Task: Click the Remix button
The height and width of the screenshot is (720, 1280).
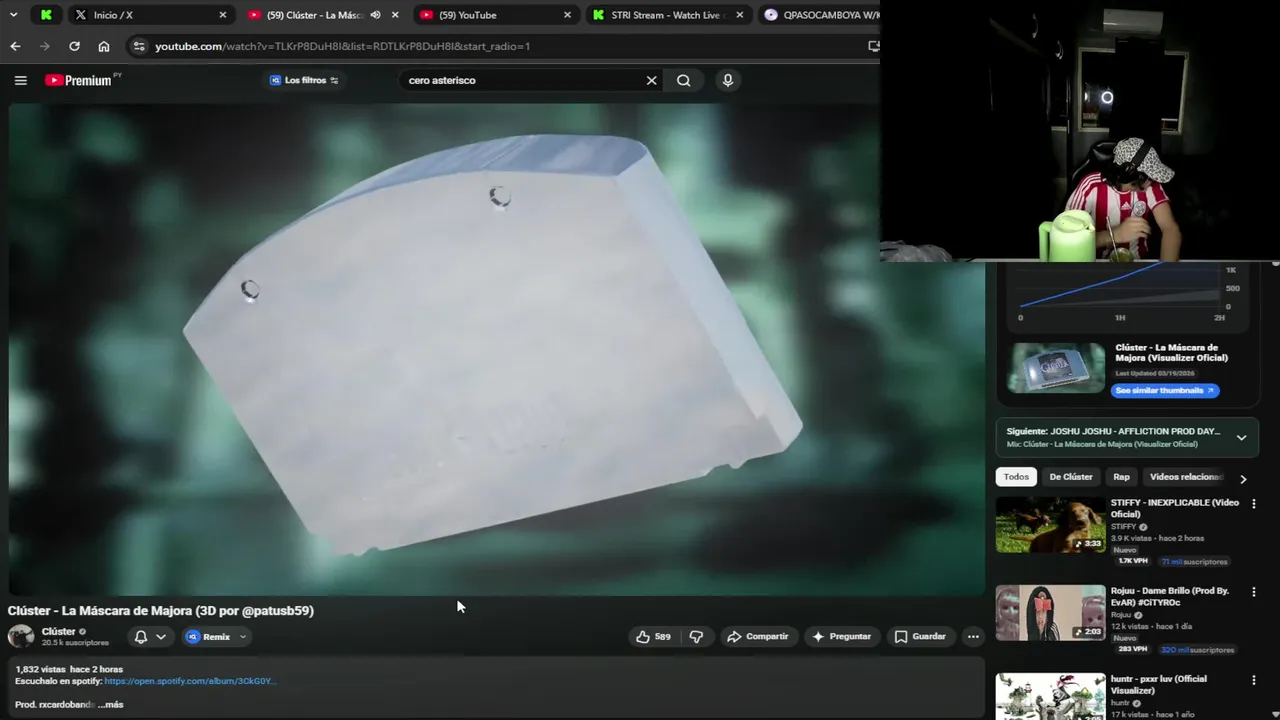Action: pyautogui.click(x=208, y=636)
